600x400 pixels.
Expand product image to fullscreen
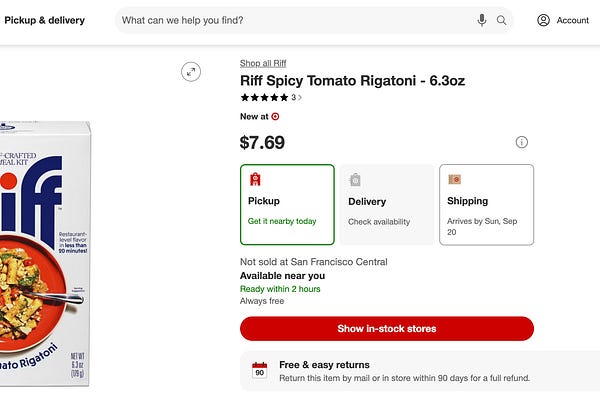[191, 72]
